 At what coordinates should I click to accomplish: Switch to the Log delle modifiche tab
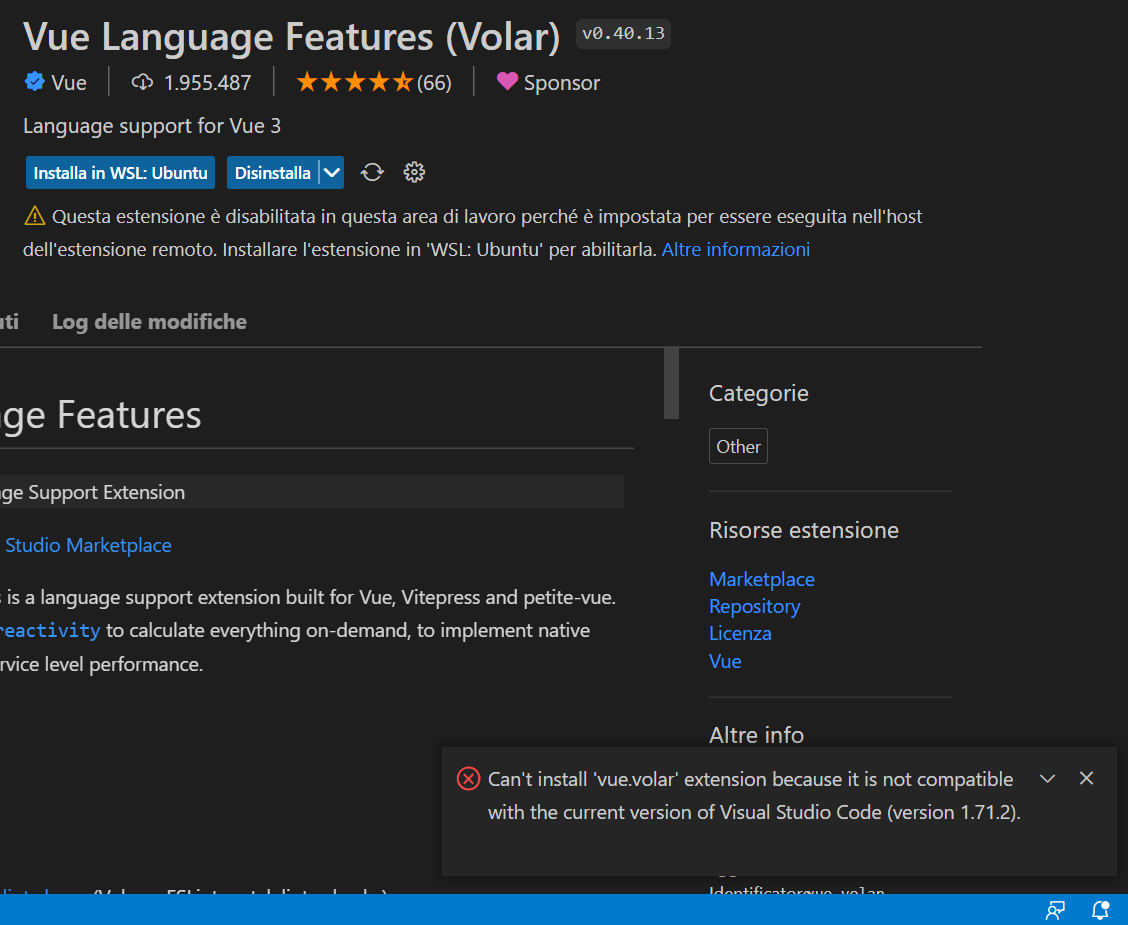[x=148, y=321]
